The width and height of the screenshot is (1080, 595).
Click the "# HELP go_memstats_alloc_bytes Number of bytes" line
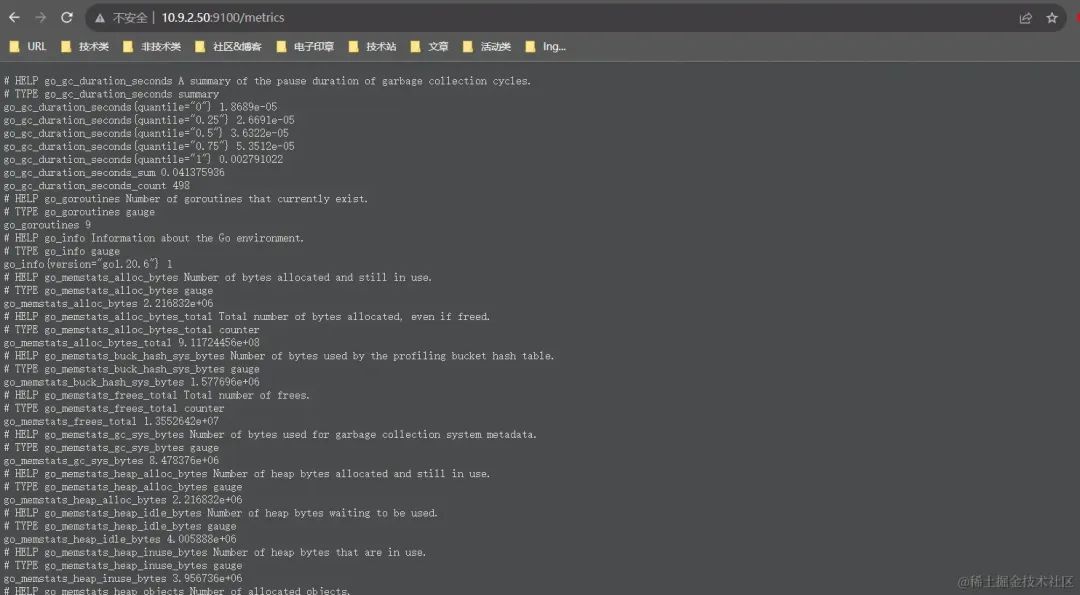click(218, 278)
